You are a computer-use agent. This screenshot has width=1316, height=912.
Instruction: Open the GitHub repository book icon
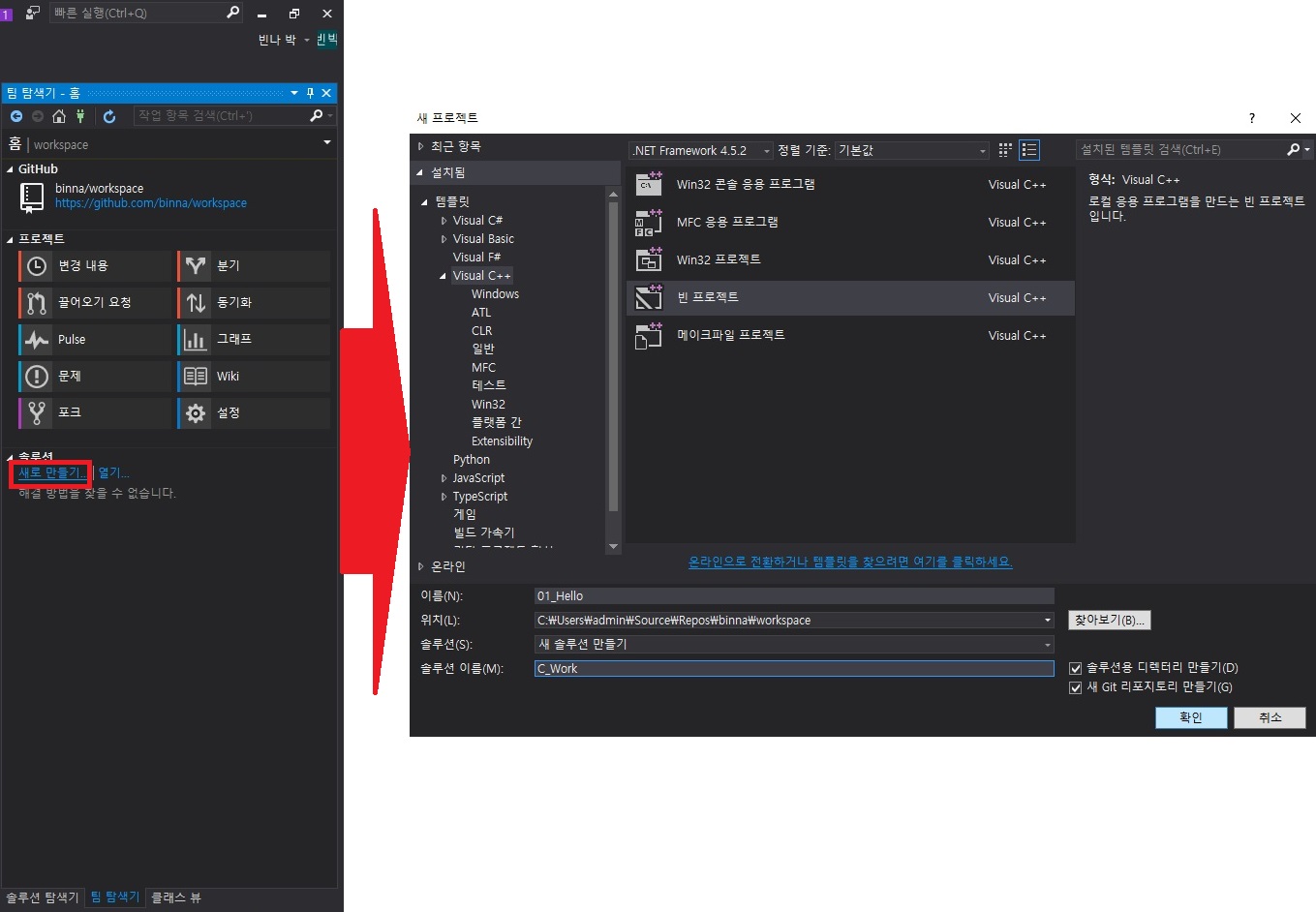tap(32, 197)
